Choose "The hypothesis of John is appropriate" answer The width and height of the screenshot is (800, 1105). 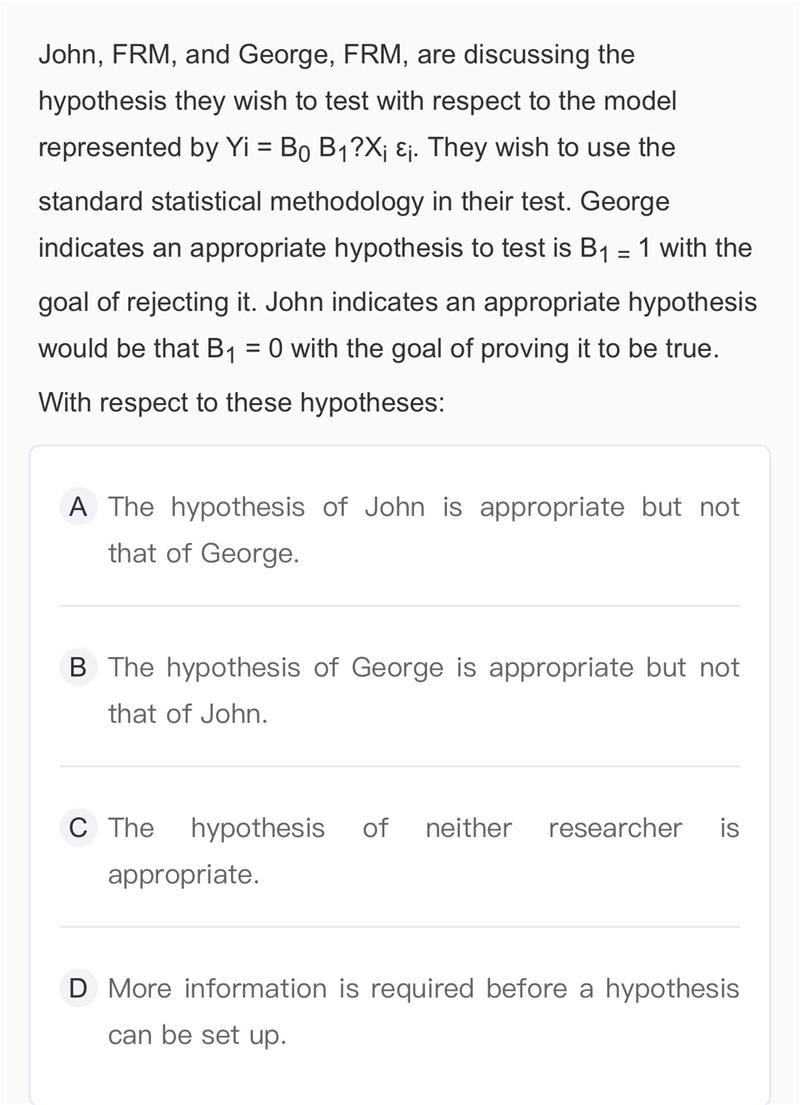[x=424, y=507]
